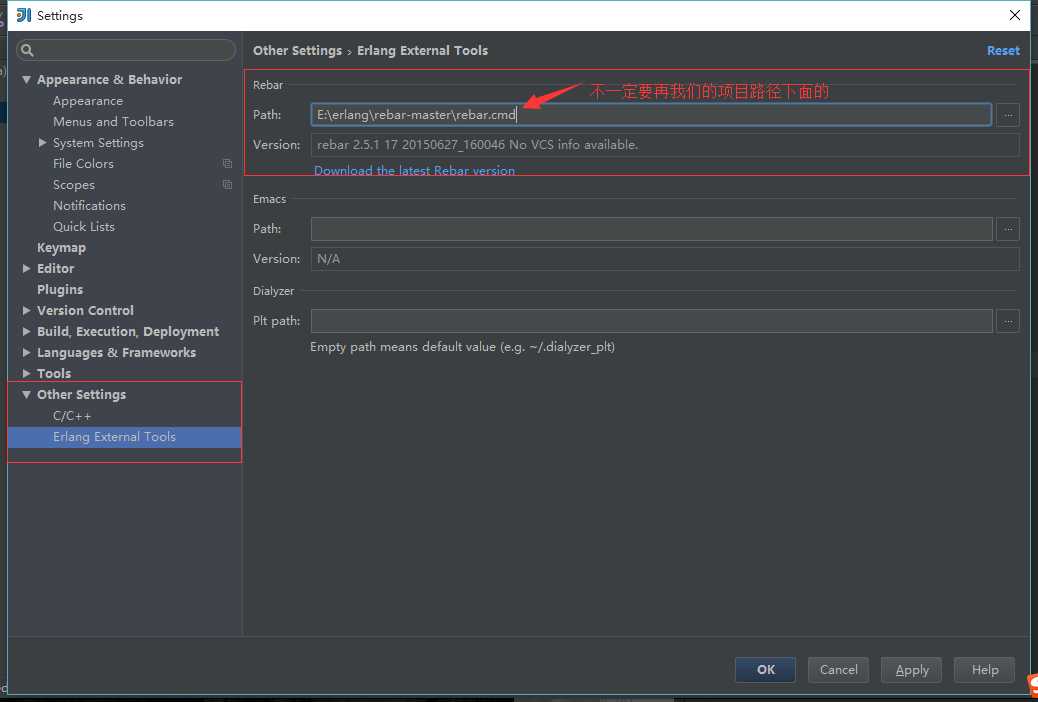The width and height of the screenshot is (1038, 702).
Task: Open the Notifications settings page
Action: click(89, 205)
